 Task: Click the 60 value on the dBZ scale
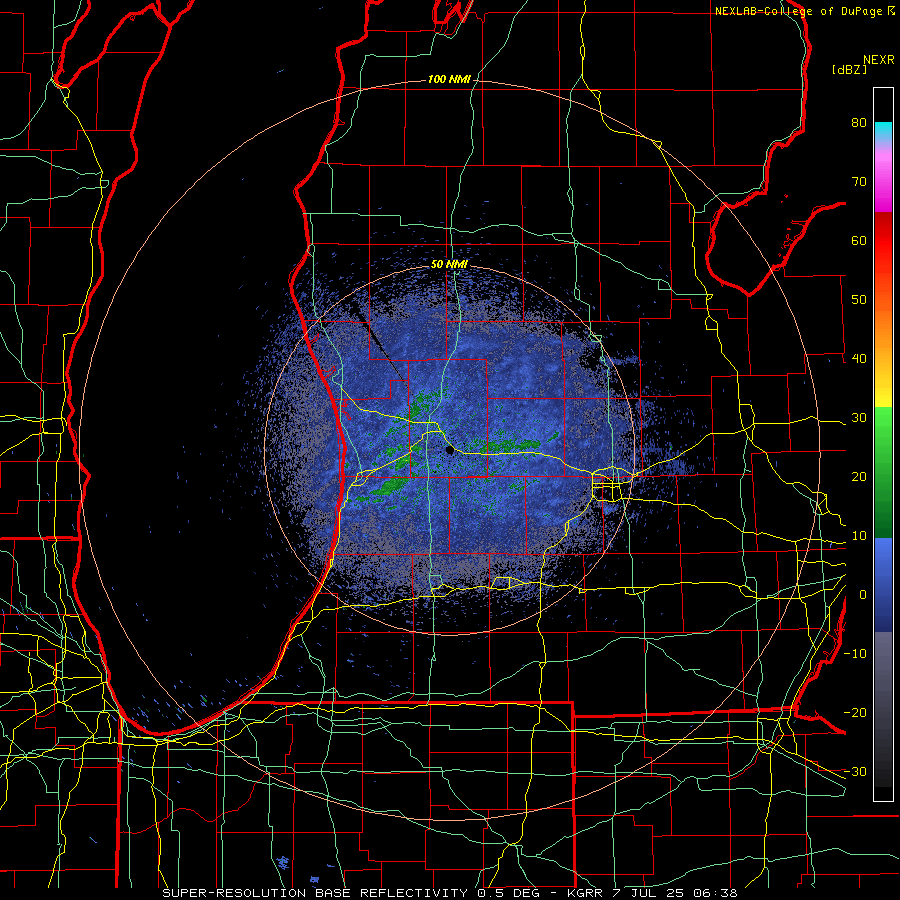click(859, 240)
